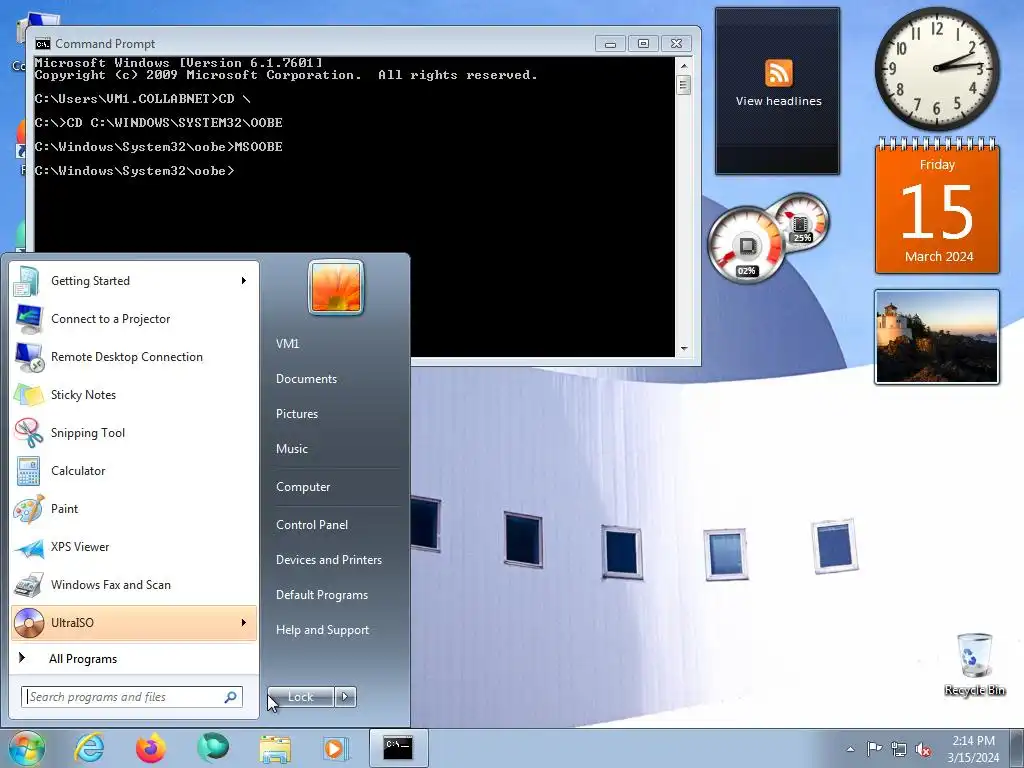The width and height of the screenshot is (1024, 768).
Task: Click the Command Prompt scrollbar thumb
Action: pyautogui.click(x=684, y=85)
